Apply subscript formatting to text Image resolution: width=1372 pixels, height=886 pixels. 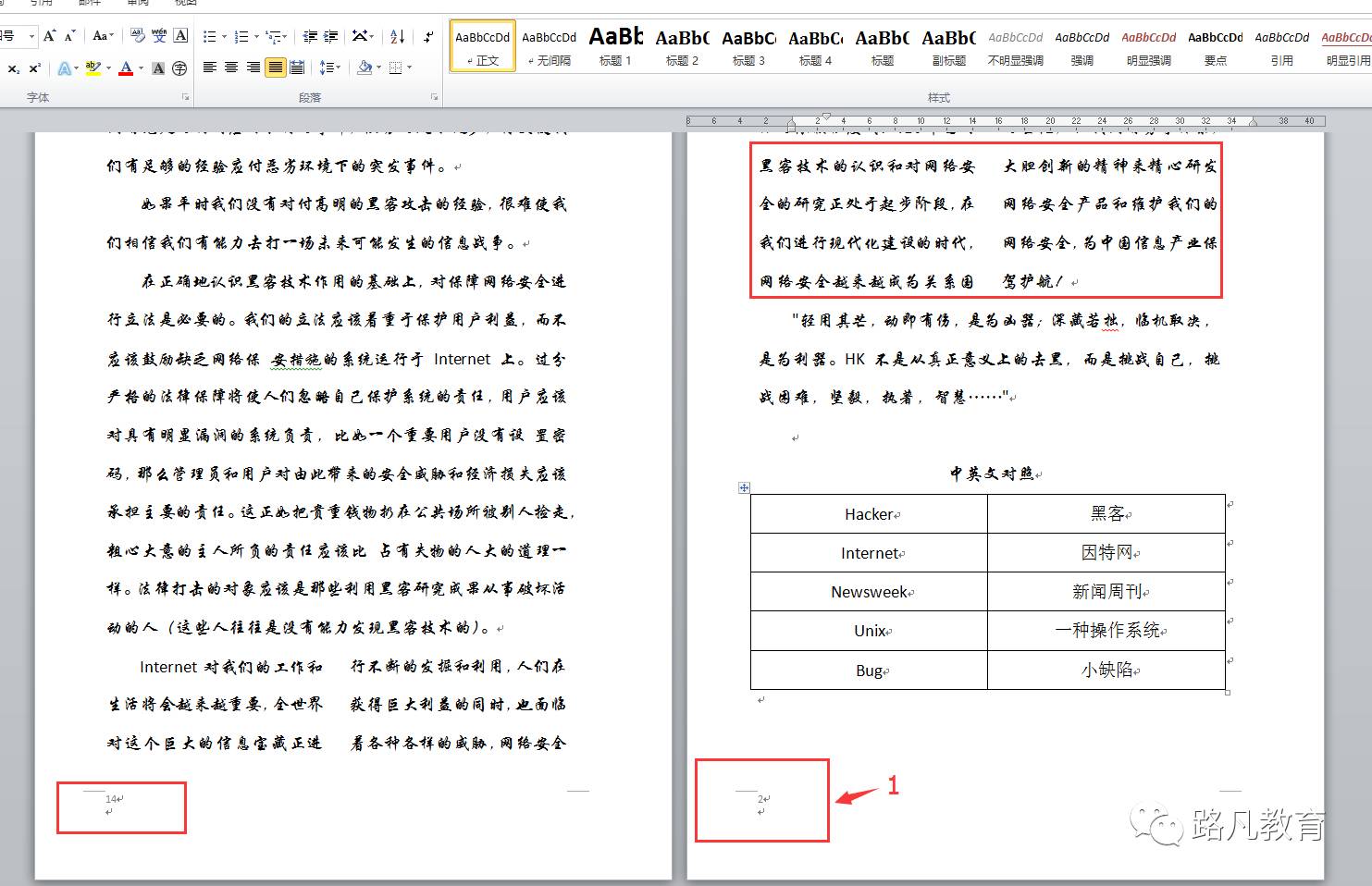[x=14, y=68]
